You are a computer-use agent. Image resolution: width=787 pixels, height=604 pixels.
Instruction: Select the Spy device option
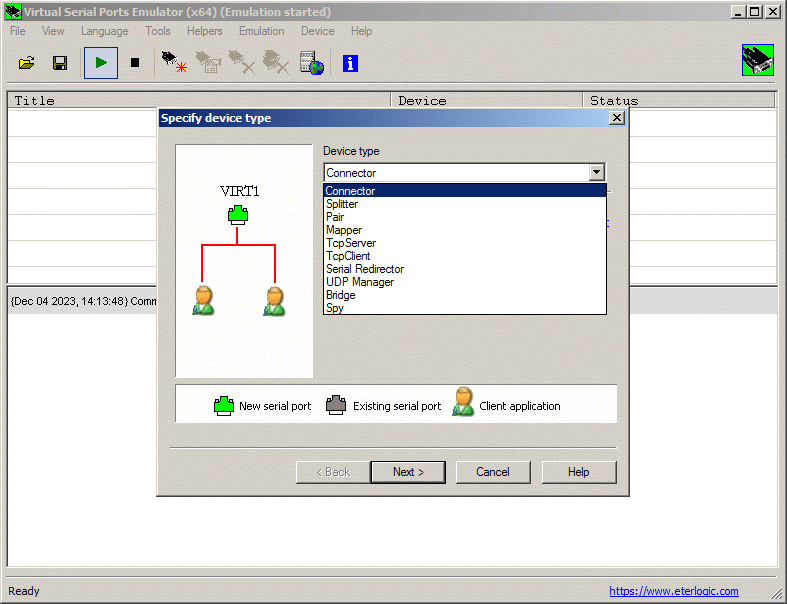(x=335, y=308)
